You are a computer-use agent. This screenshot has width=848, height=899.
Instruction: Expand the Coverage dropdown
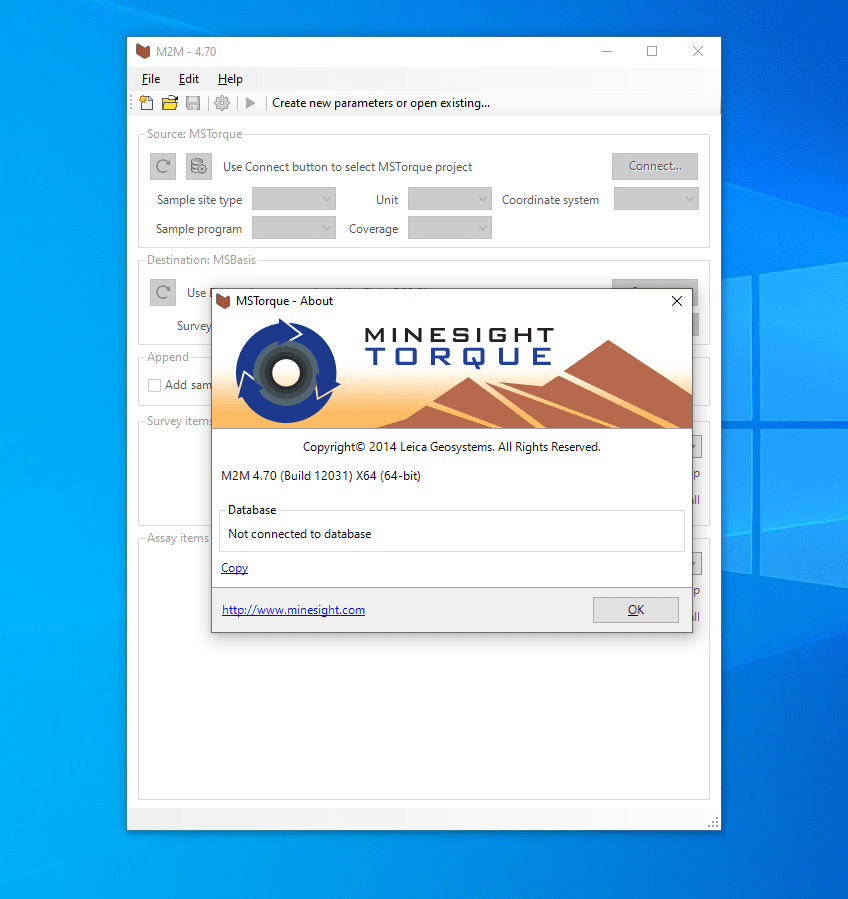(450, 229)
